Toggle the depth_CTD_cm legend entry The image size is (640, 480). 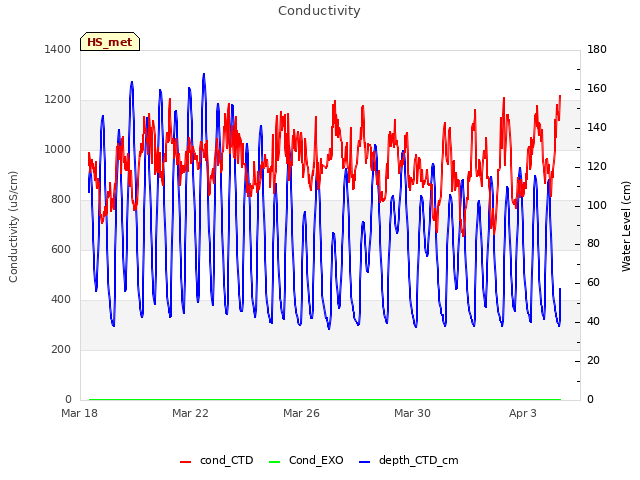(x=409, y=460)
